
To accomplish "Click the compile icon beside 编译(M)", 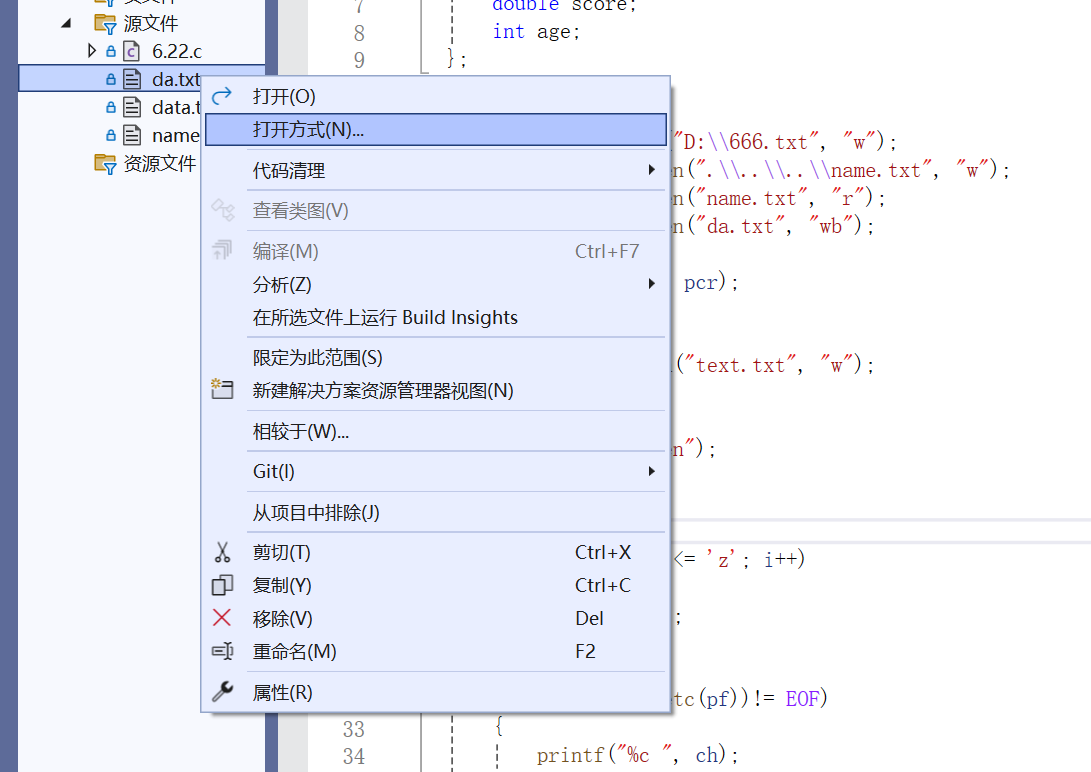I will (x=222, y=250).
